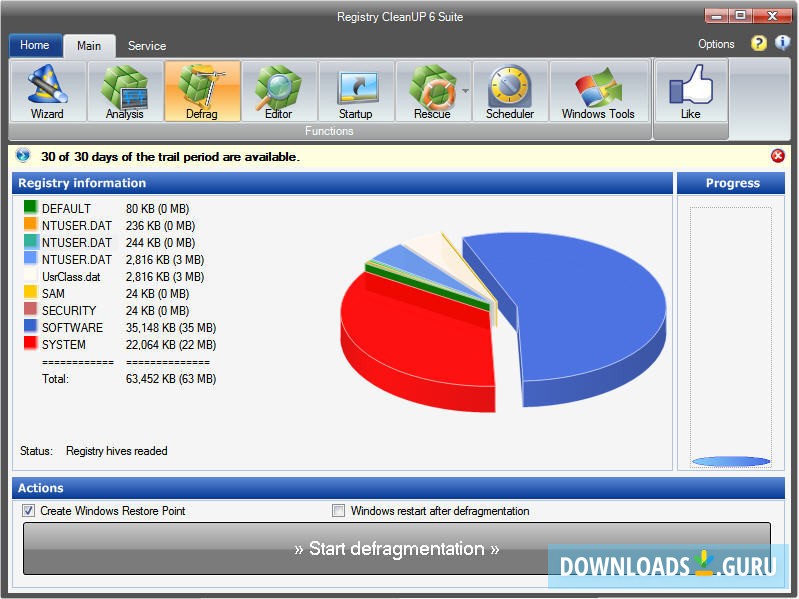The width and height of the screenshot is (799, 599).
Task: Minimize the Registry CleanUP window
Action: 716,16
